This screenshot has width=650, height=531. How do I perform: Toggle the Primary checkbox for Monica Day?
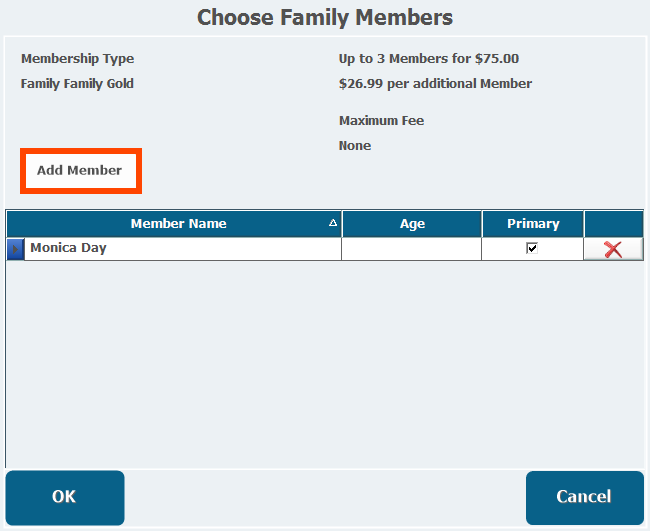click(531, 248)
